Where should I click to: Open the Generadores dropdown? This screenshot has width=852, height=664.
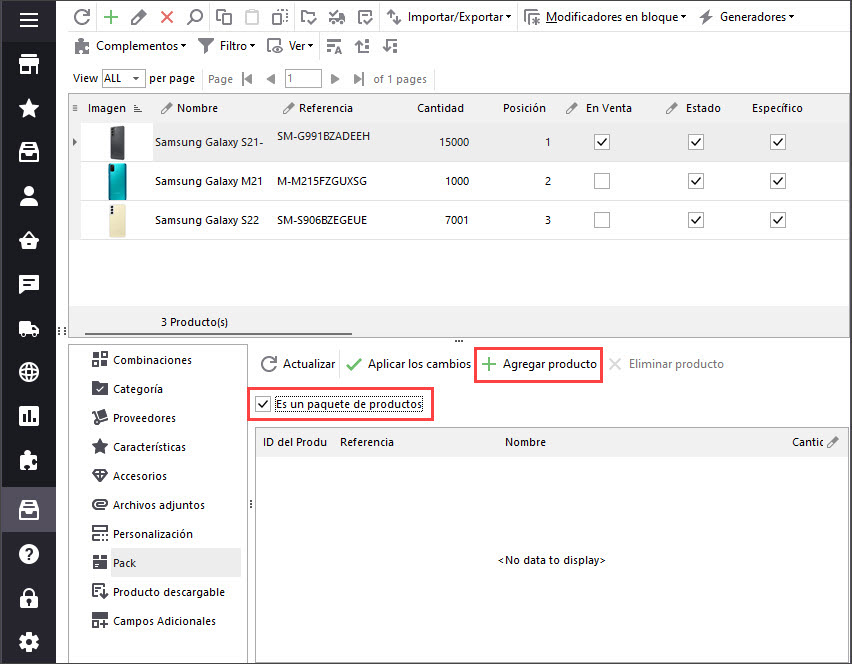click(747, 17)
